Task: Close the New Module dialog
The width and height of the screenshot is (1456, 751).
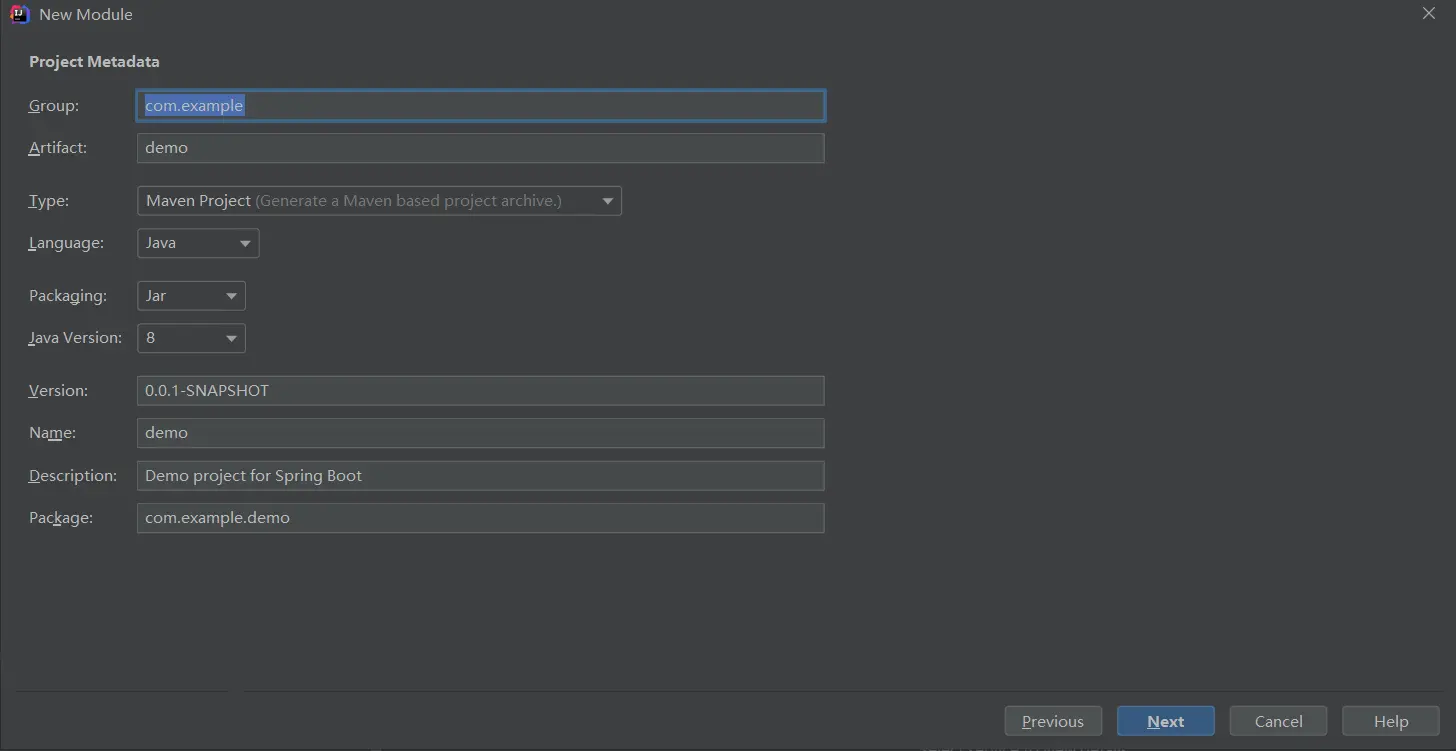Action: pos(1428,13)
